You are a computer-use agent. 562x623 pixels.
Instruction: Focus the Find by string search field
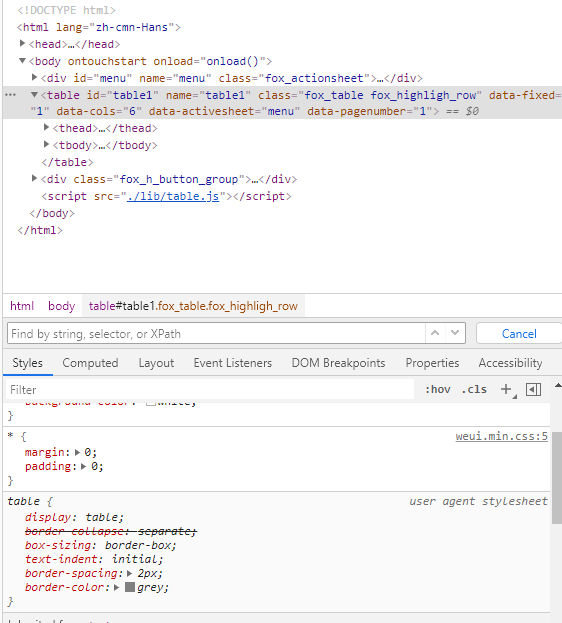coord(216,334)
